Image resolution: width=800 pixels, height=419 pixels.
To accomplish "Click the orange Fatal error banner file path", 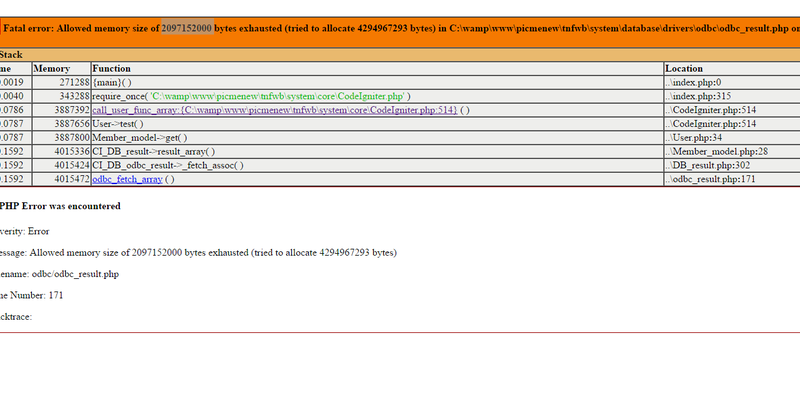I will point(618,28).
